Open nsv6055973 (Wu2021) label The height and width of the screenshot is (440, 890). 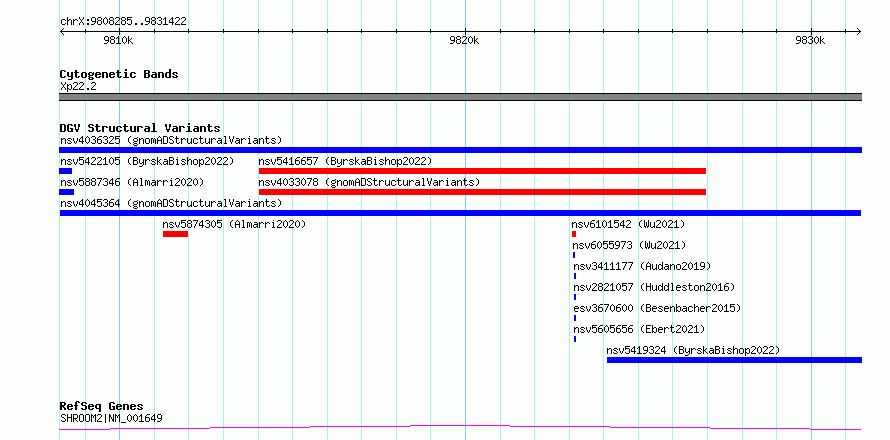(629, 245)
